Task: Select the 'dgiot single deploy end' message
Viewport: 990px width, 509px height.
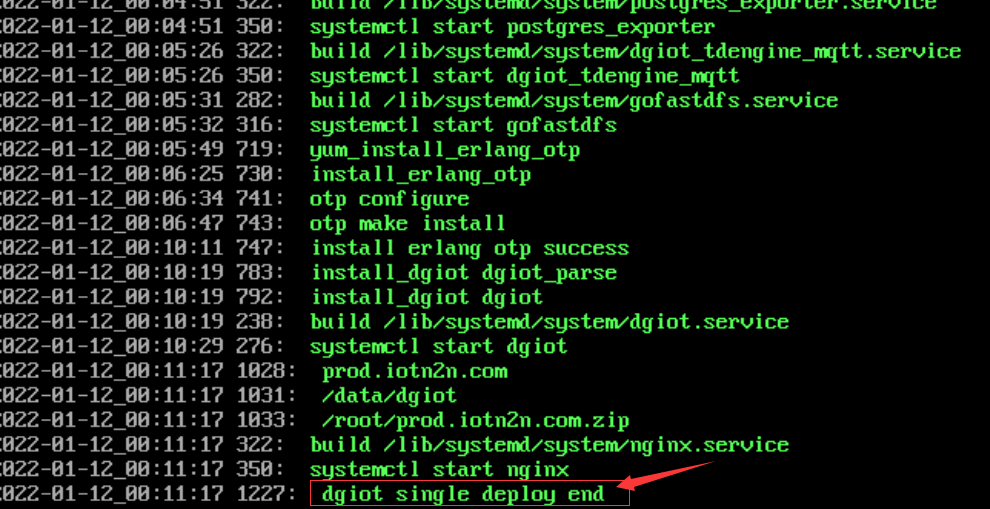Action: [463, 494]
